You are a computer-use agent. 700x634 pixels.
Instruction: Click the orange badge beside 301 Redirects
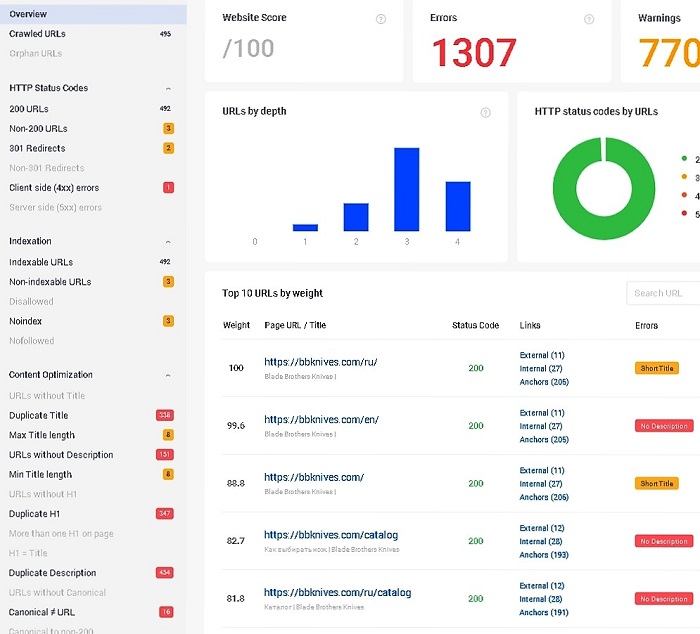coord(168,148)
